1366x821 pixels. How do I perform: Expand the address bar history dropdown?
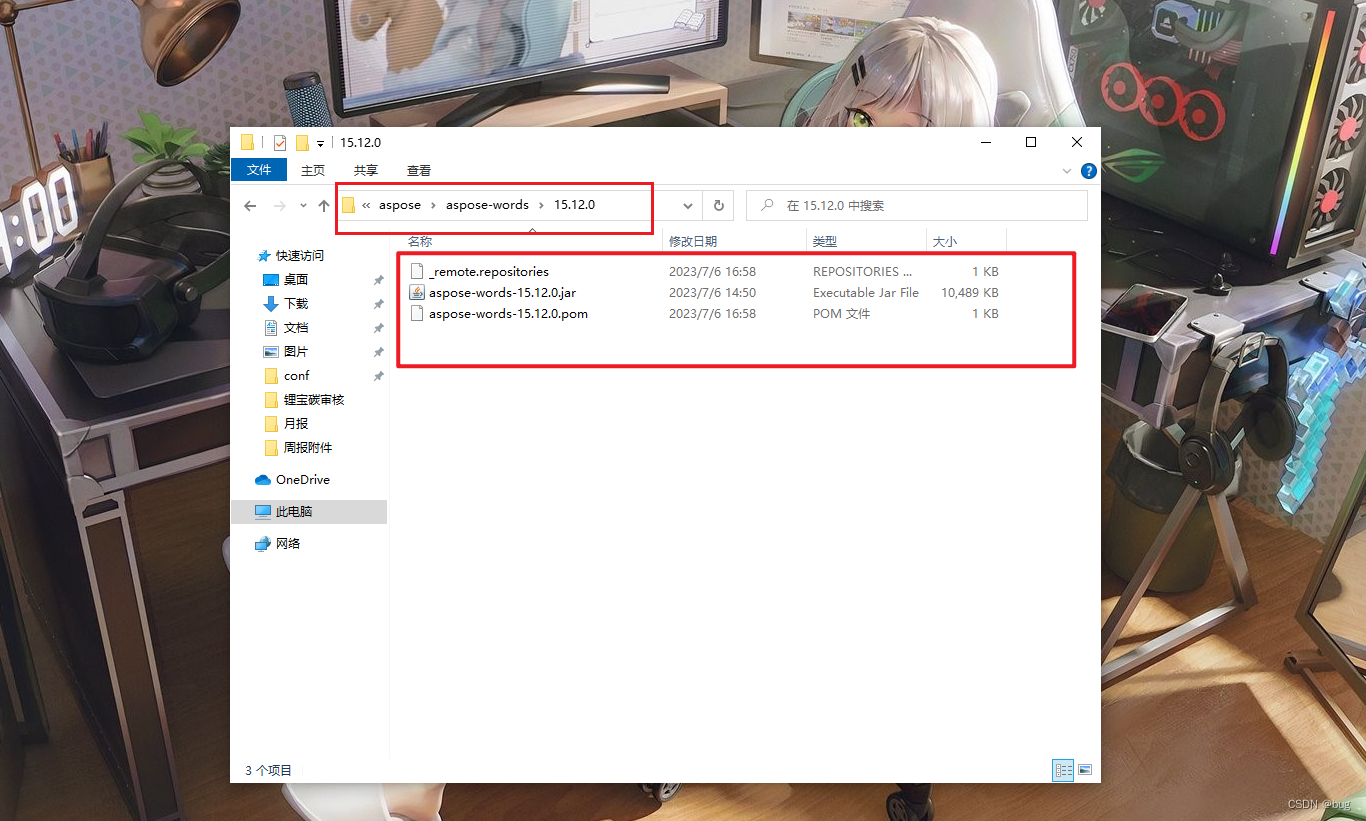tap(688, 205)
